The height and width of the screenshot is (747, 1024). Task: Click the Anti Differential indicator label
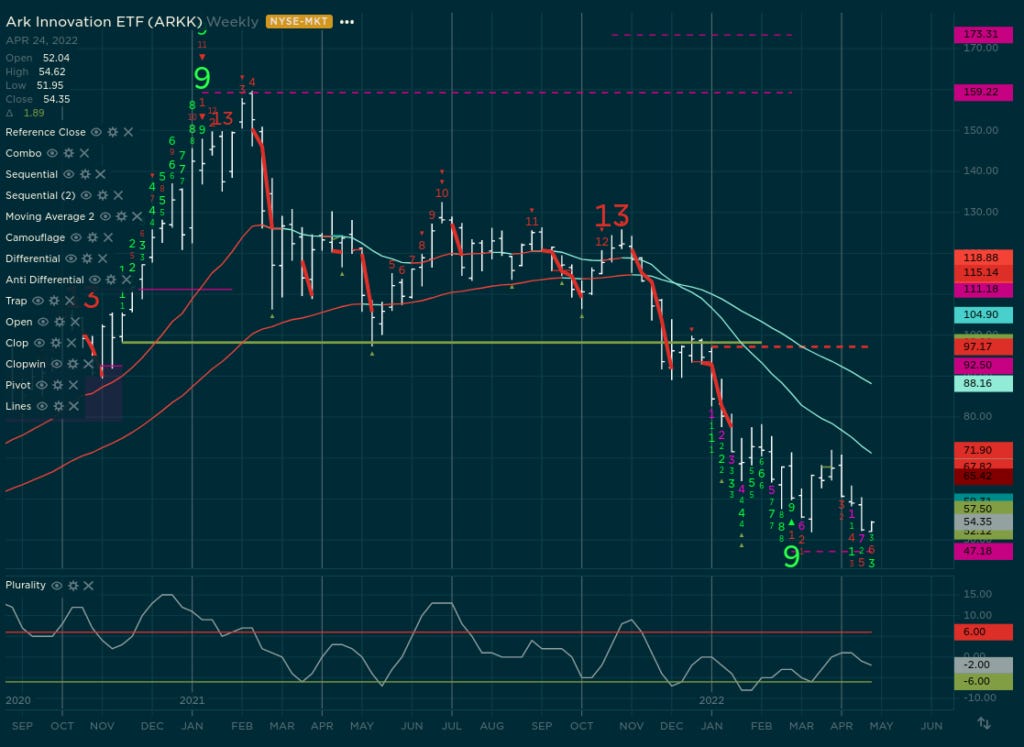[x=44, y=279]
